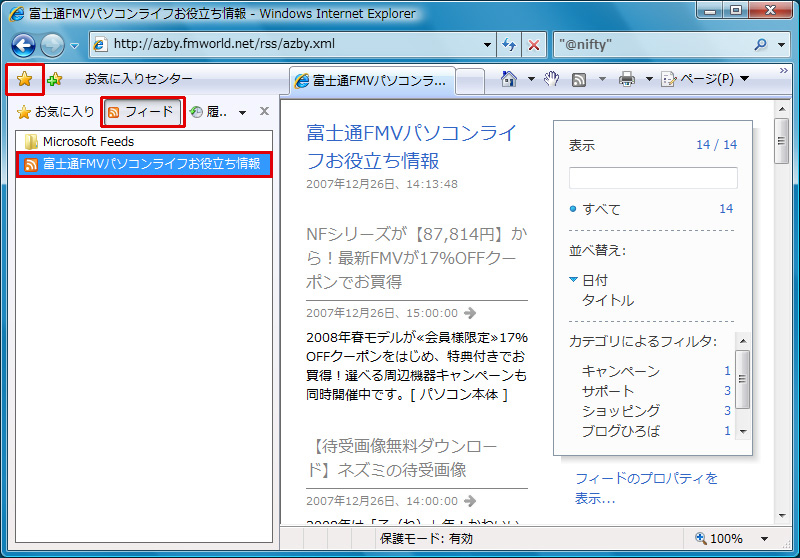Click the Home icon in toolbar
Screen dimensions: 800x558
pos(509,79)
